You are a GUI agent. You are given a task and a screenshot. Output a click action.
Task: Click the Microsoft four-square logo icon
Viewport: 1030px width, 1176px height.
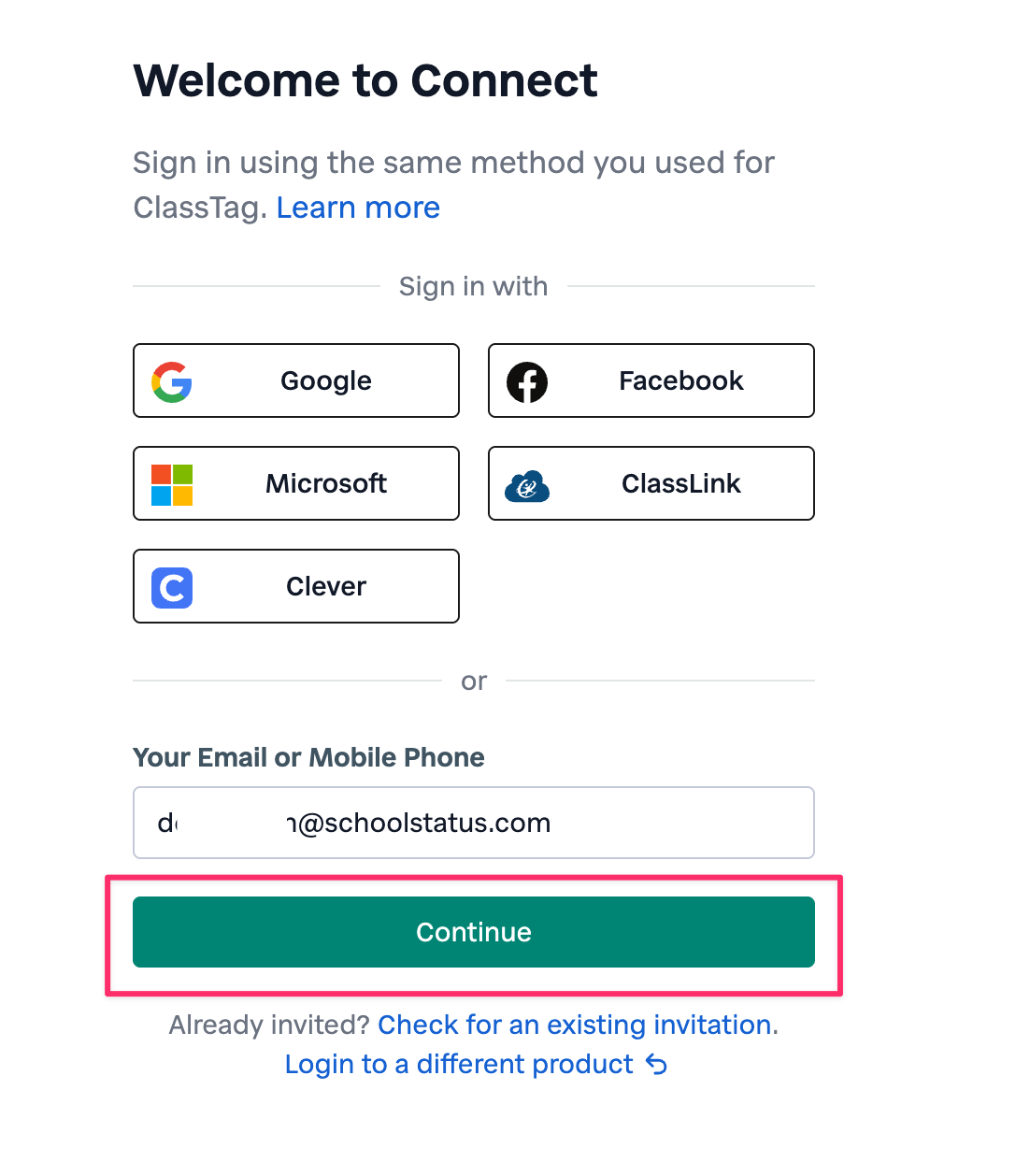coord(172,484)
